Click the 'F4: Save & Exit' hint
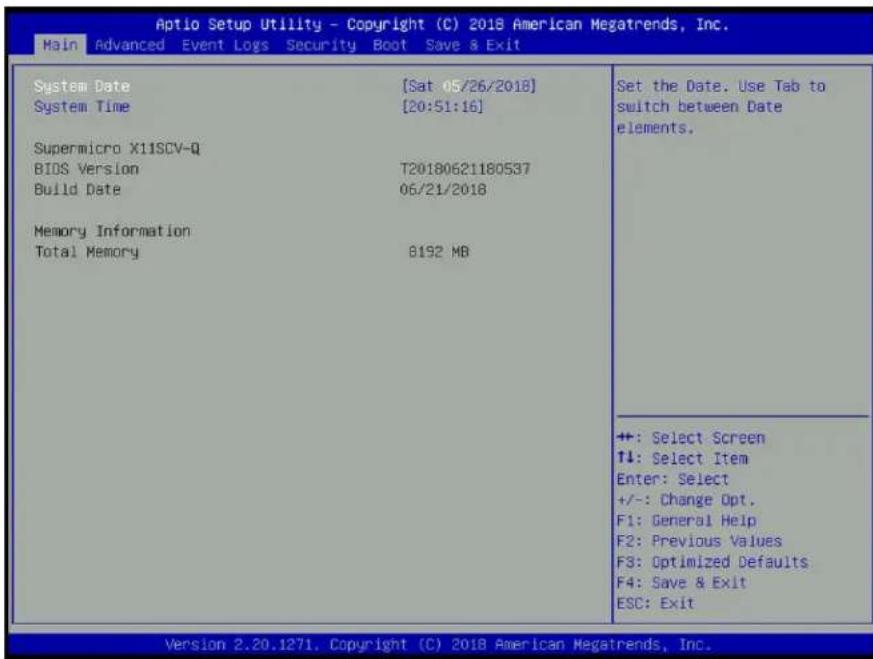The image size is (873, 659). 681,583
